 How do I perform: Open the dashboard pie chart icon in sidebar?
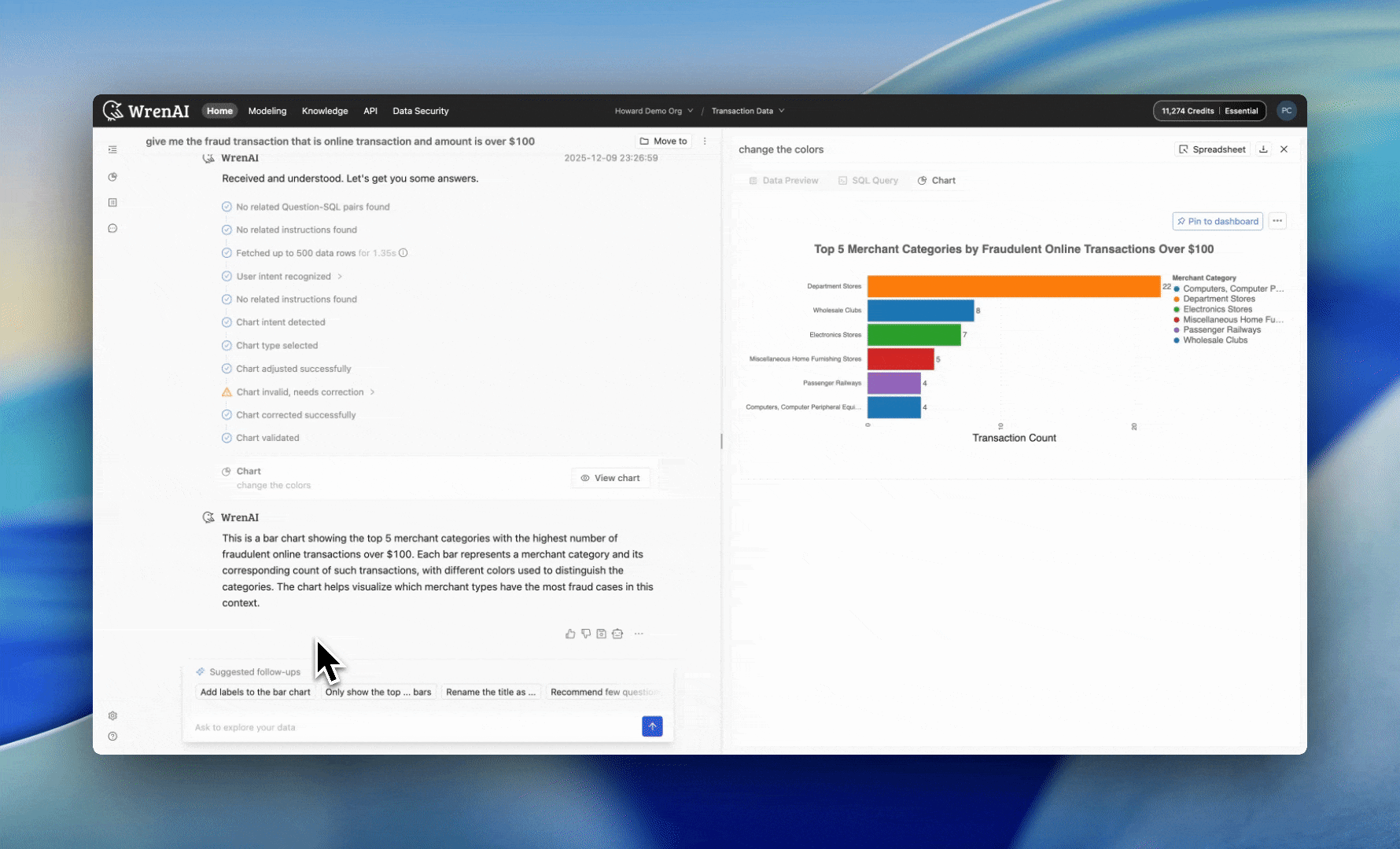[112, 177]
